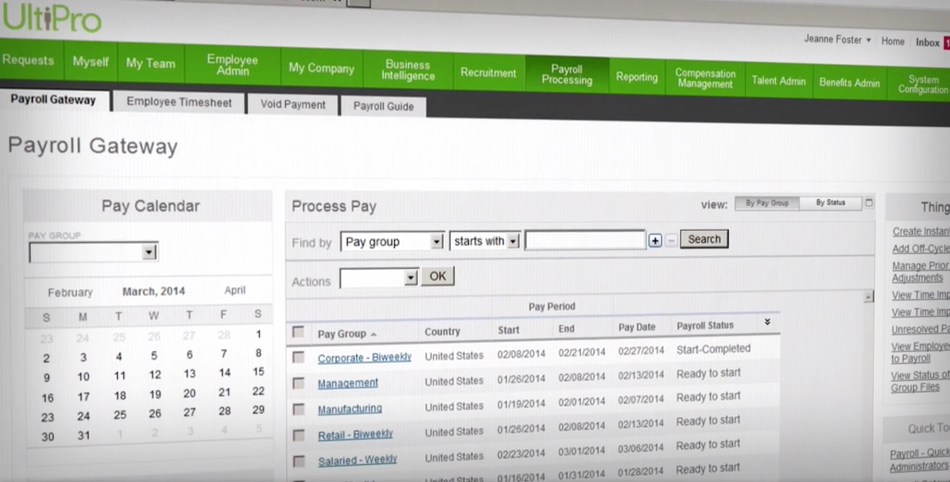Sort by the Country column header
The width and height of the screenshot is (950, 482).
(442, 332)
